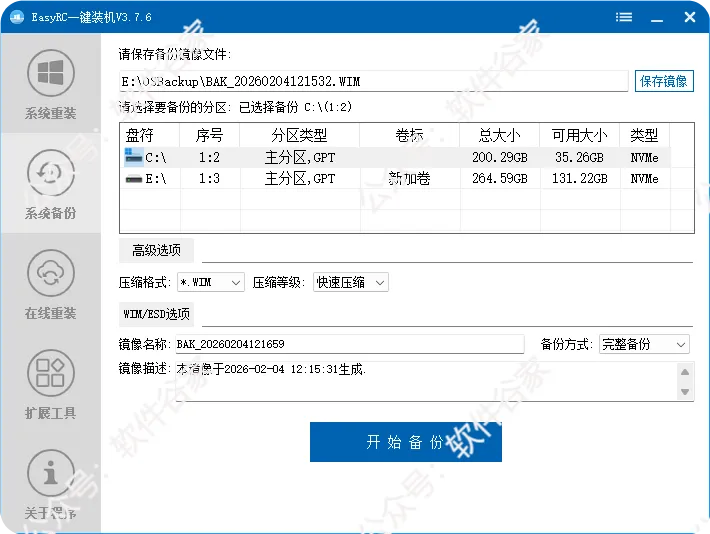Open the 高级选项 advanced options tab

pyautogui.click(x=156, y=250)
